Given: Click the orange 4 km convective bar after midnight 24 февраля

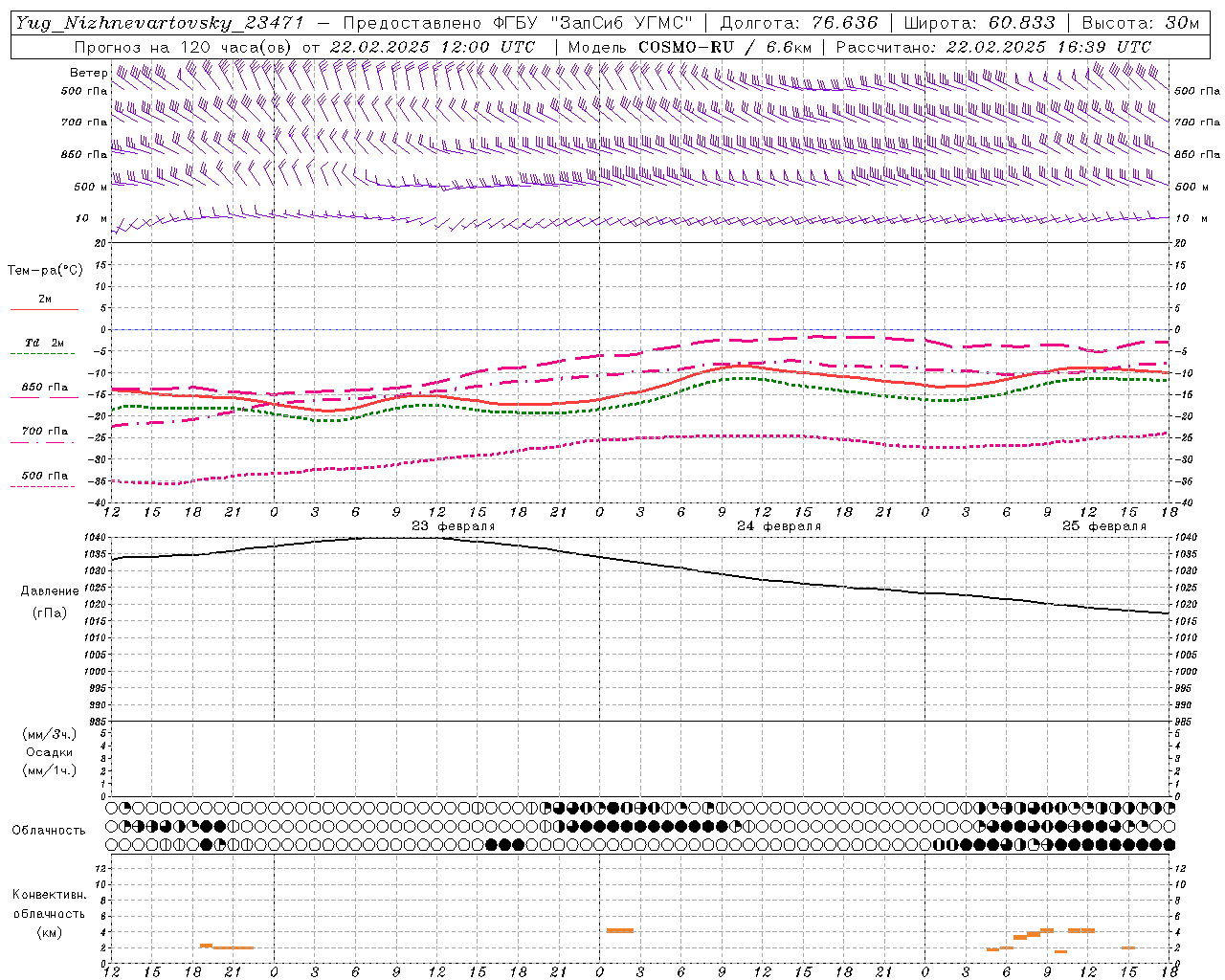Looking at the screenshot, I should (x=620, y=930).
